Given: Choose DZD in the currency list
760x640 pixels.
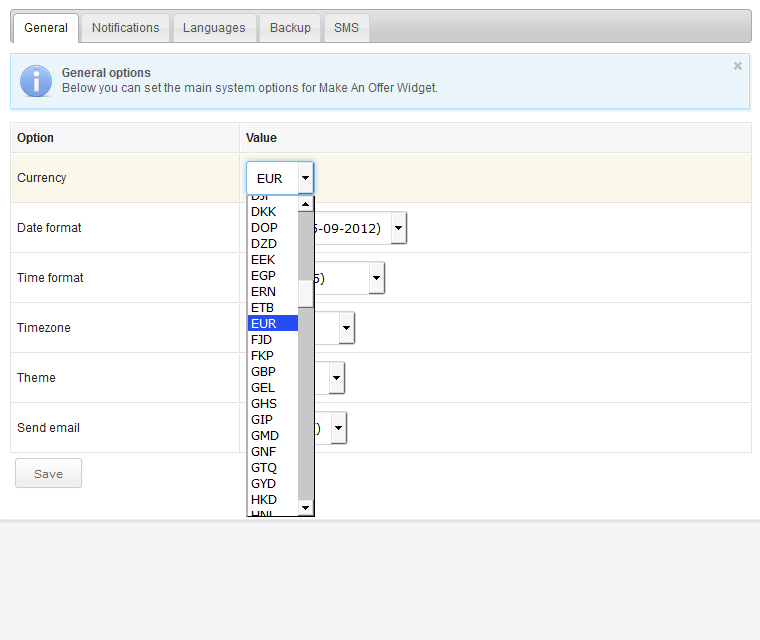Looking at the screenshot, I should click(x=272, y=244).
